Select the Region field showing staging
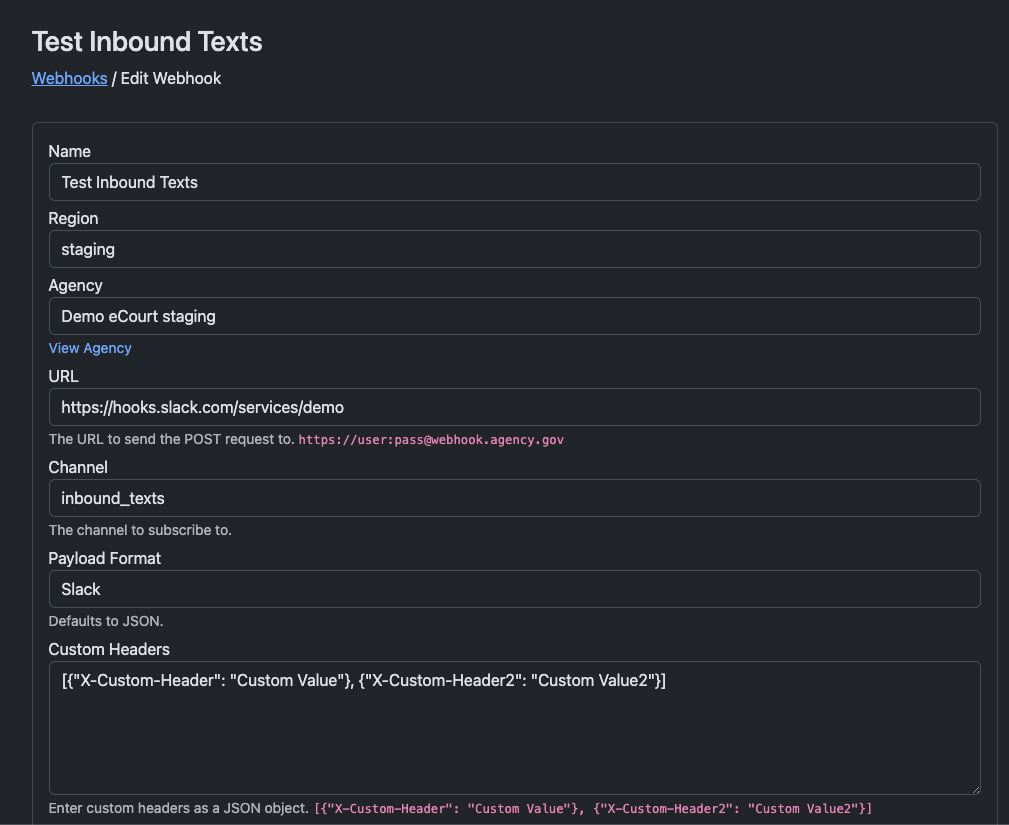The width and height of the screenshot is (1009, 825). 515,249
